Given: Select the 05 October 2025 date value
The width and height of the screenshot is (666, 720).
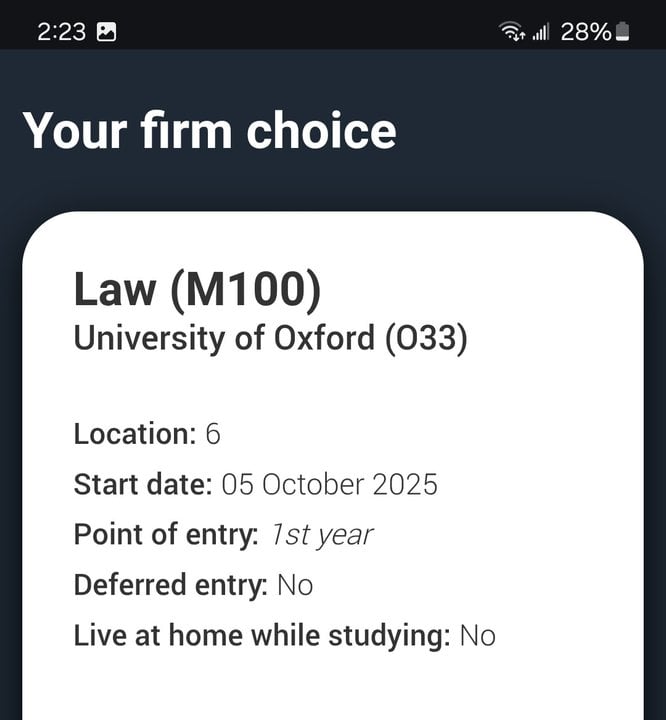Looking at the screenshot, I should (329, 485).
